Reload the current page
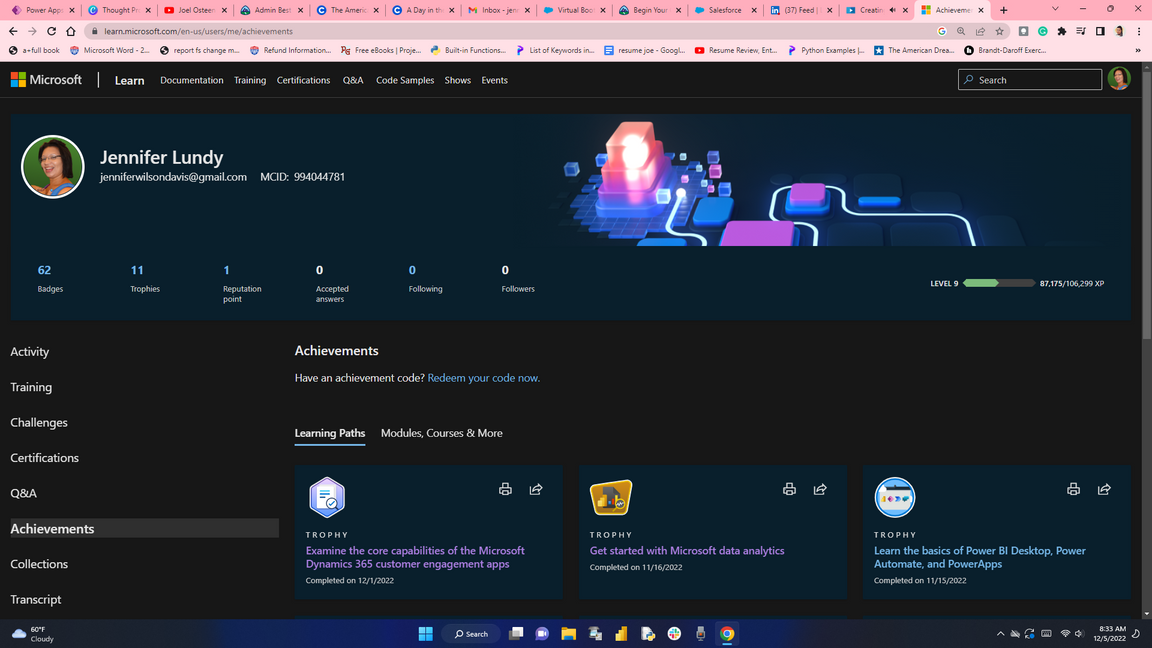The height and width of the screenshot is (648, 1152). click(x=51, y=32)
